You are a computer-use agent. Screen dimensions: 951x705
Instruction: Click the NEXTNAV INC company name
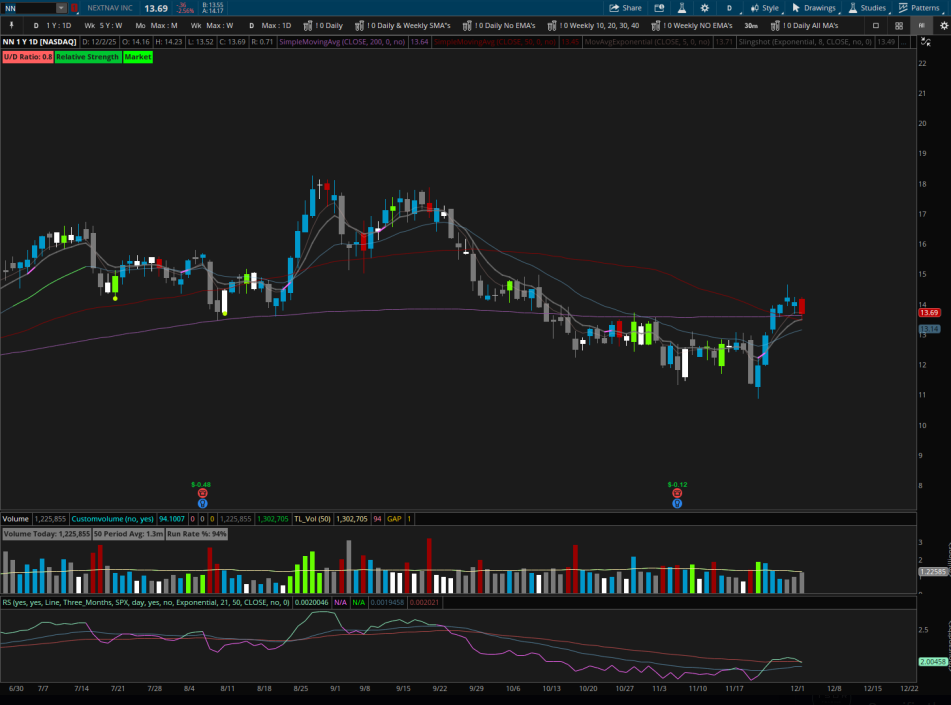110,8
